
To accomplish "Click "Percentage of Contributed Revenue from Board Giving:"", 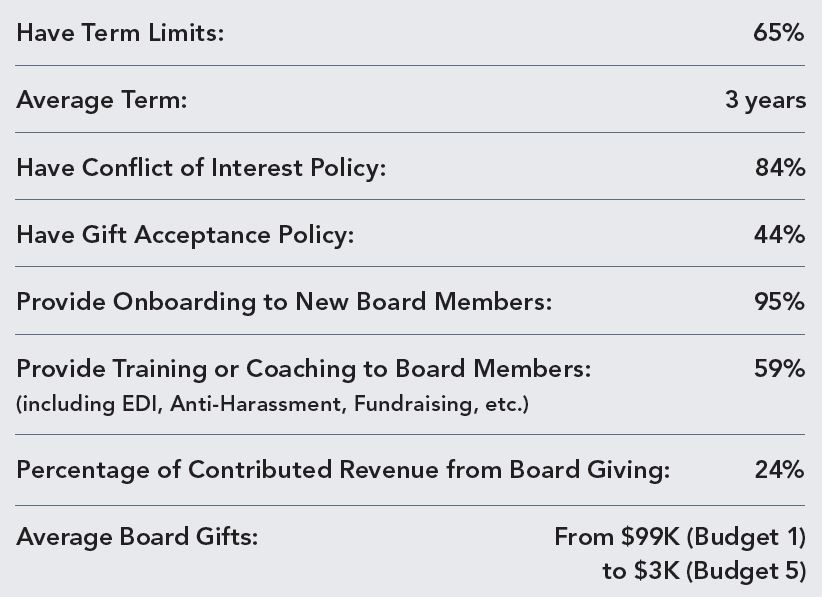I will 343,469.
